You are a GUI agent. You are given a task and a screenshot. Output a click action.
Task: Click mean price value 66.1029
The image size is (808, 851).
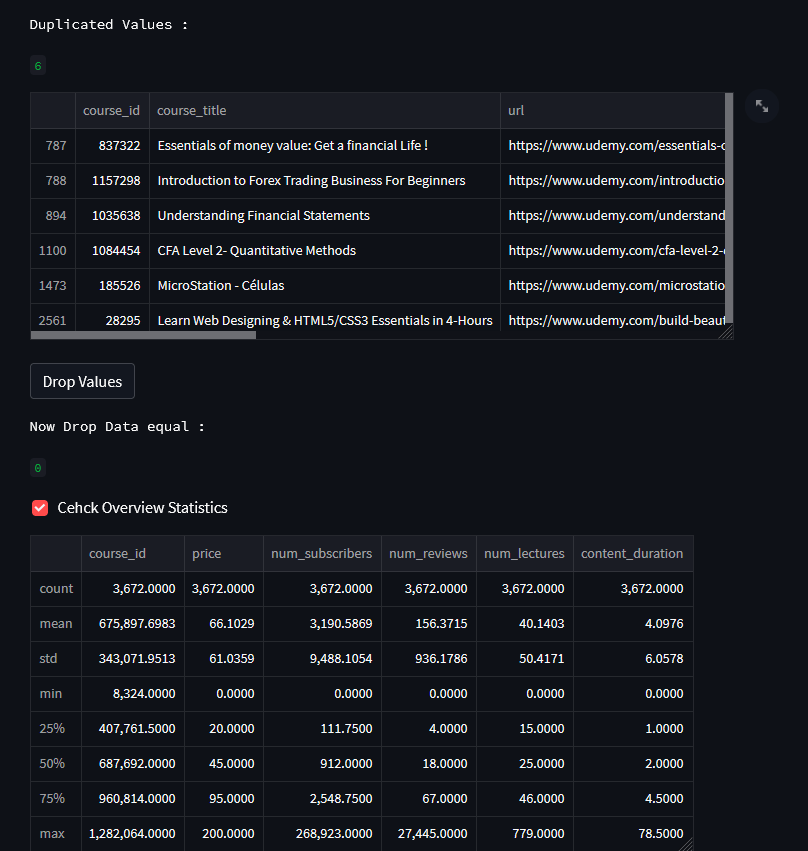[x=224, y=624]
